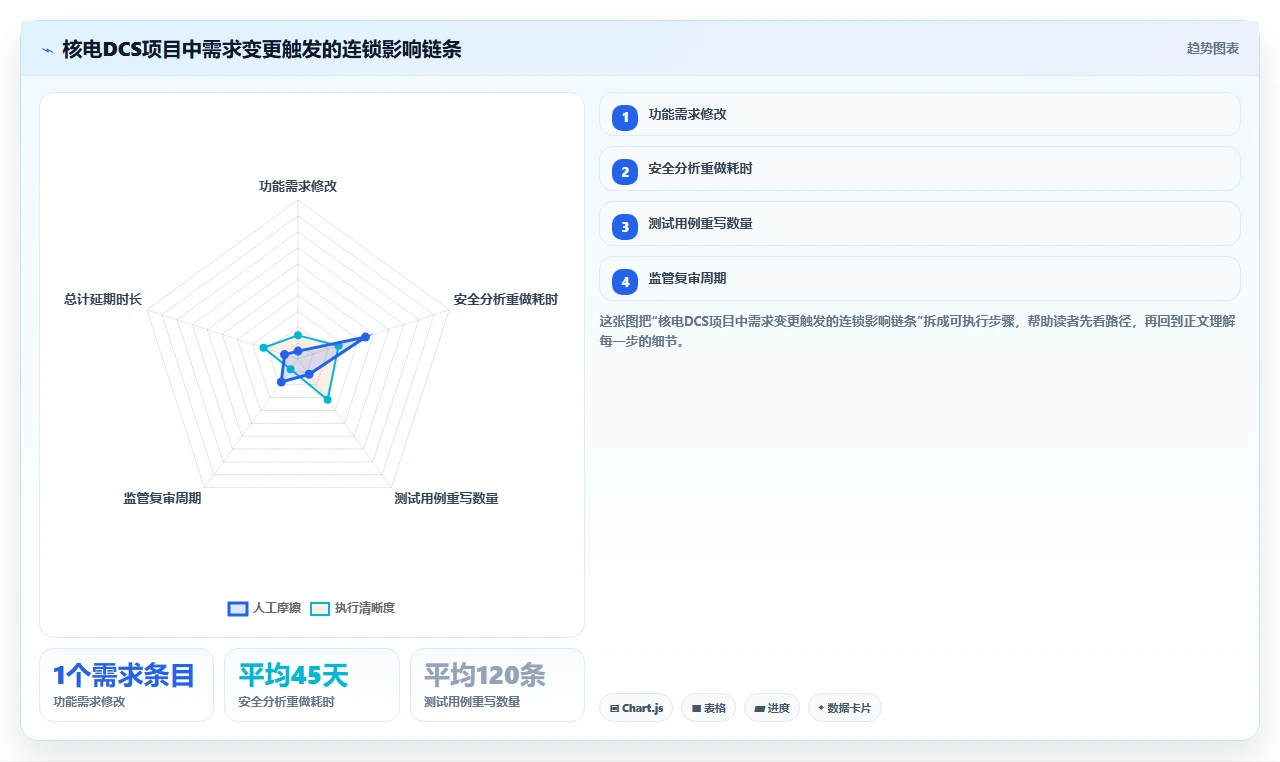The image size is (1280, 762).
Task: Click the teal data point on the 测试用例重写数量 axis
Action: pos(328,400)
